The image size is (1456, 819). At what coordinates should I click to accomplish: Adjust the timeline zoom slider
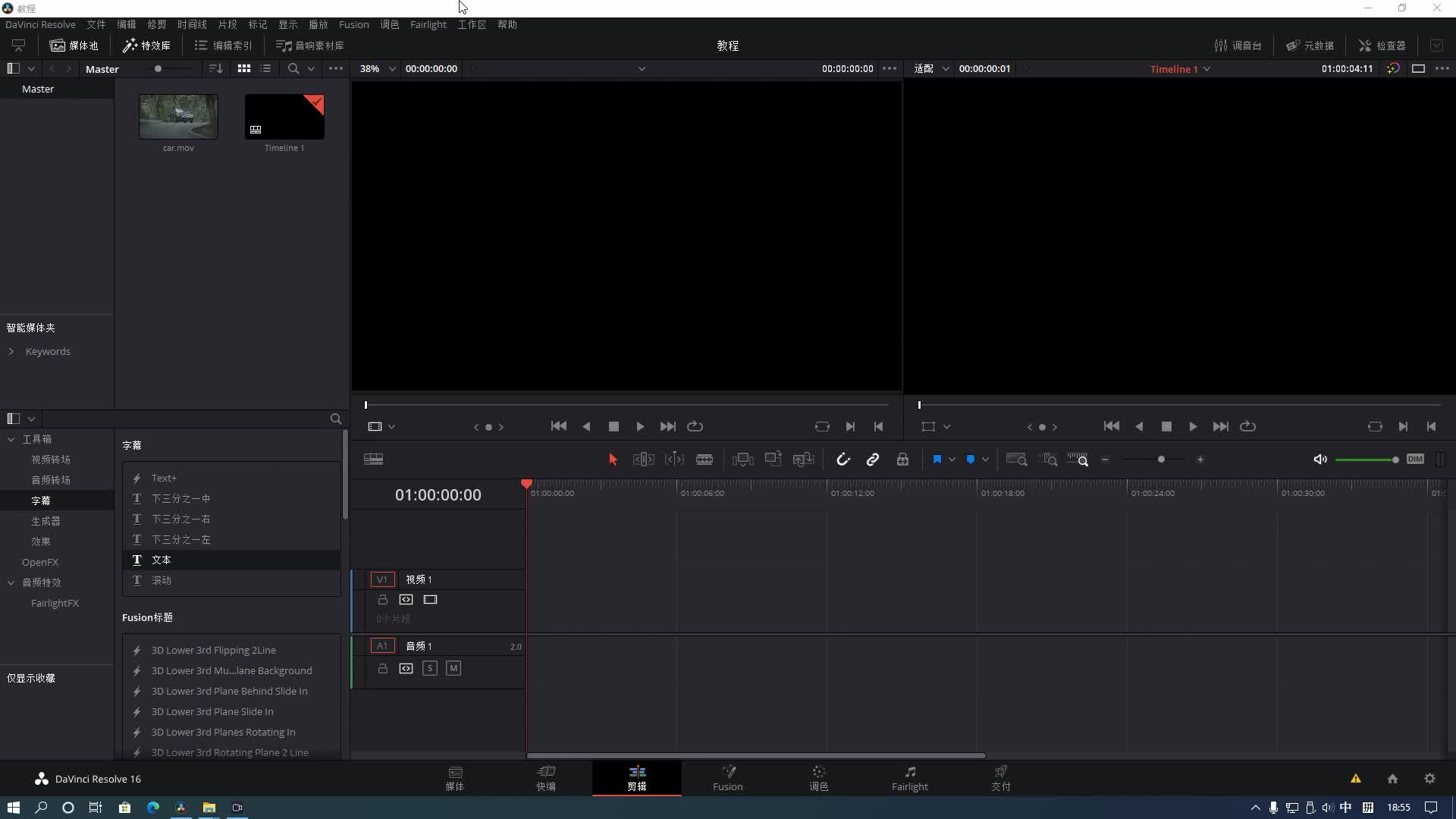coord(1161,460)
